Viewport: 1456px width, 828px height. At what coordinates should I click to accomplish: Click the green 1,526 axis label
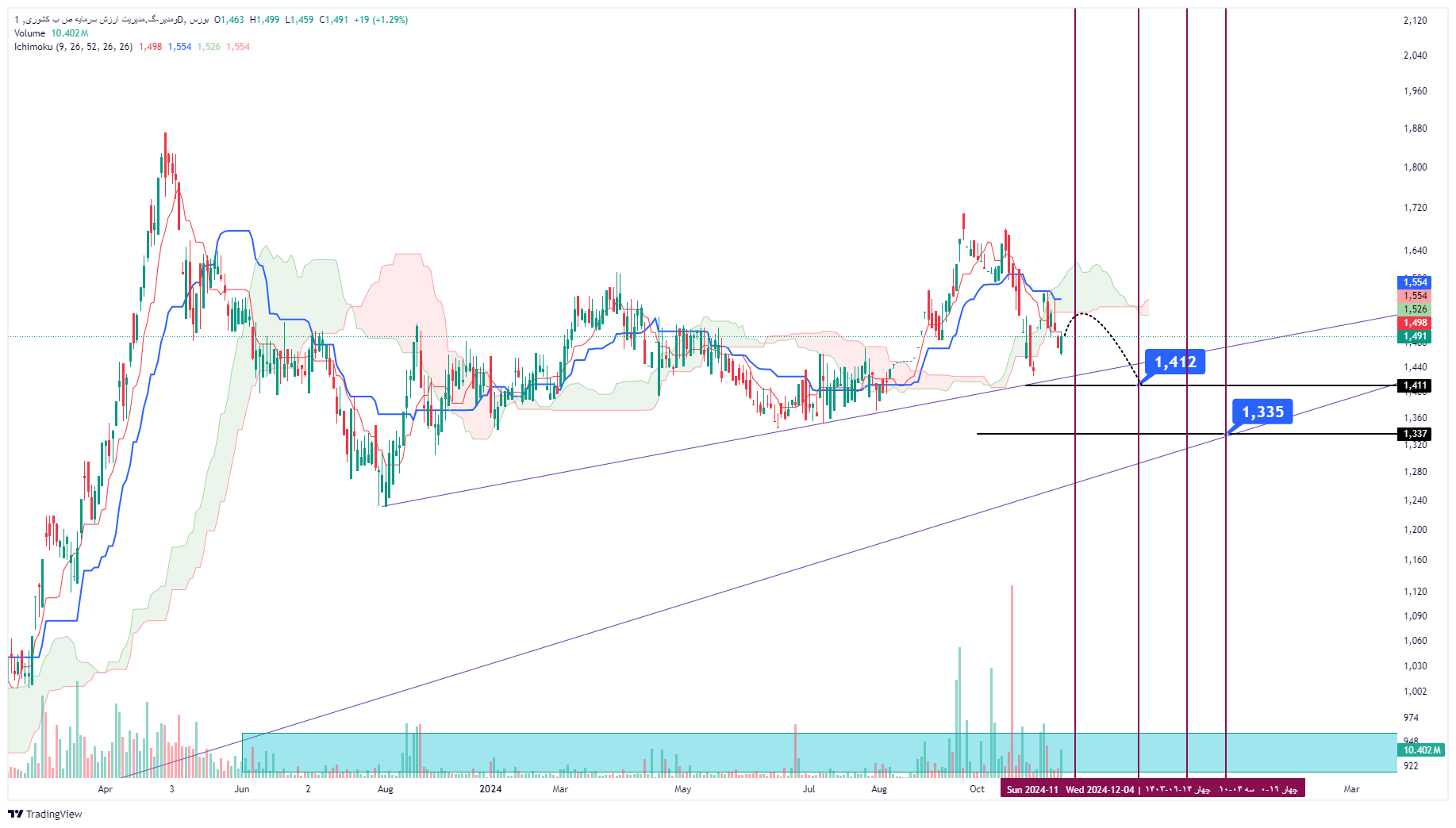point(1415,309)
